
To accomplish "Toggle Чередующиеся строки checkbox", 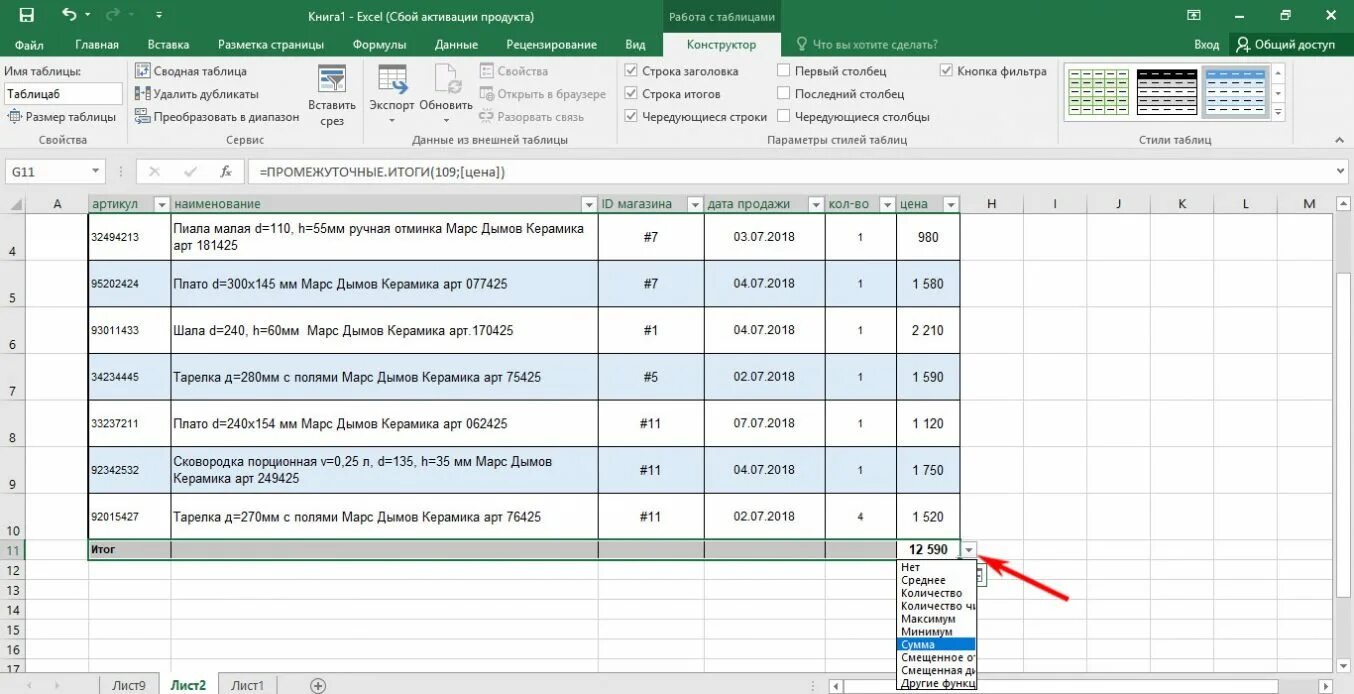I will coord(631,117).
